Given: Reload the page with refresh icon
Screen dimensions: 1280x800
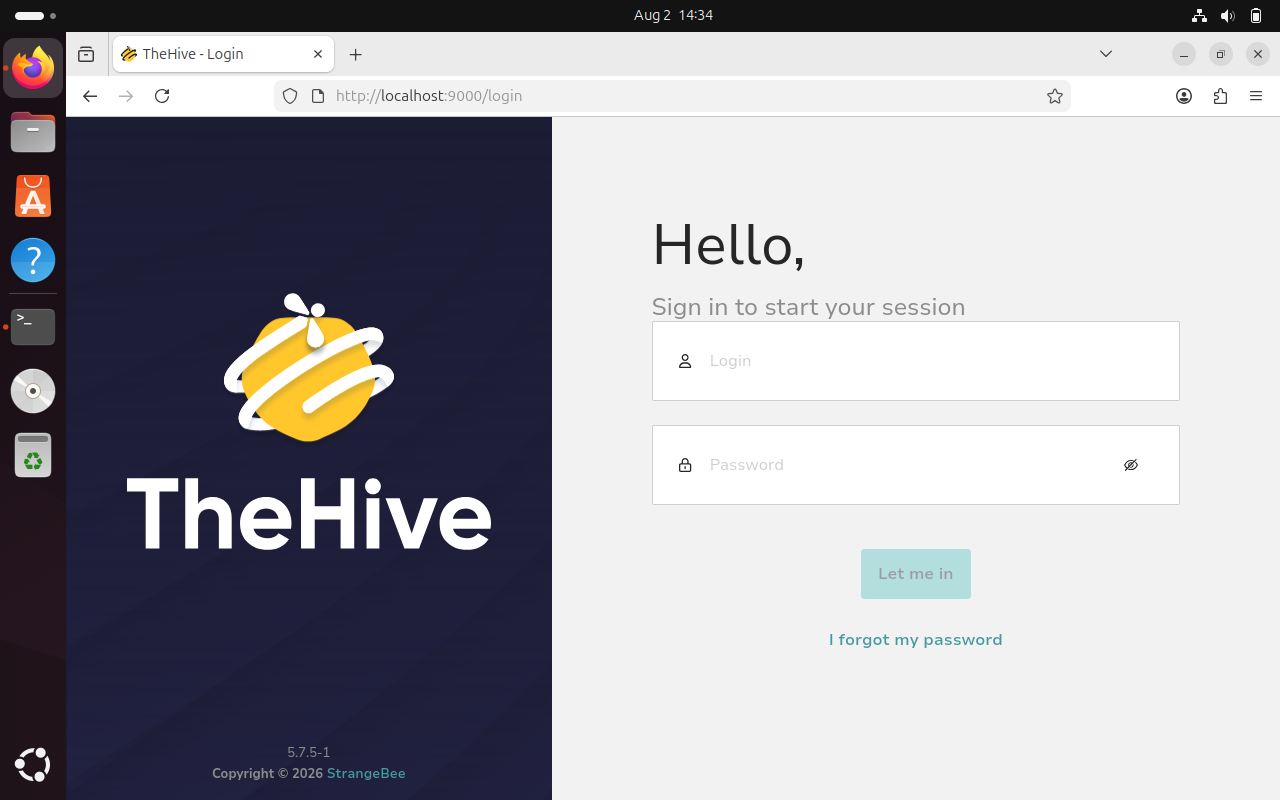Looking at the screenshot, I should 162,96.
